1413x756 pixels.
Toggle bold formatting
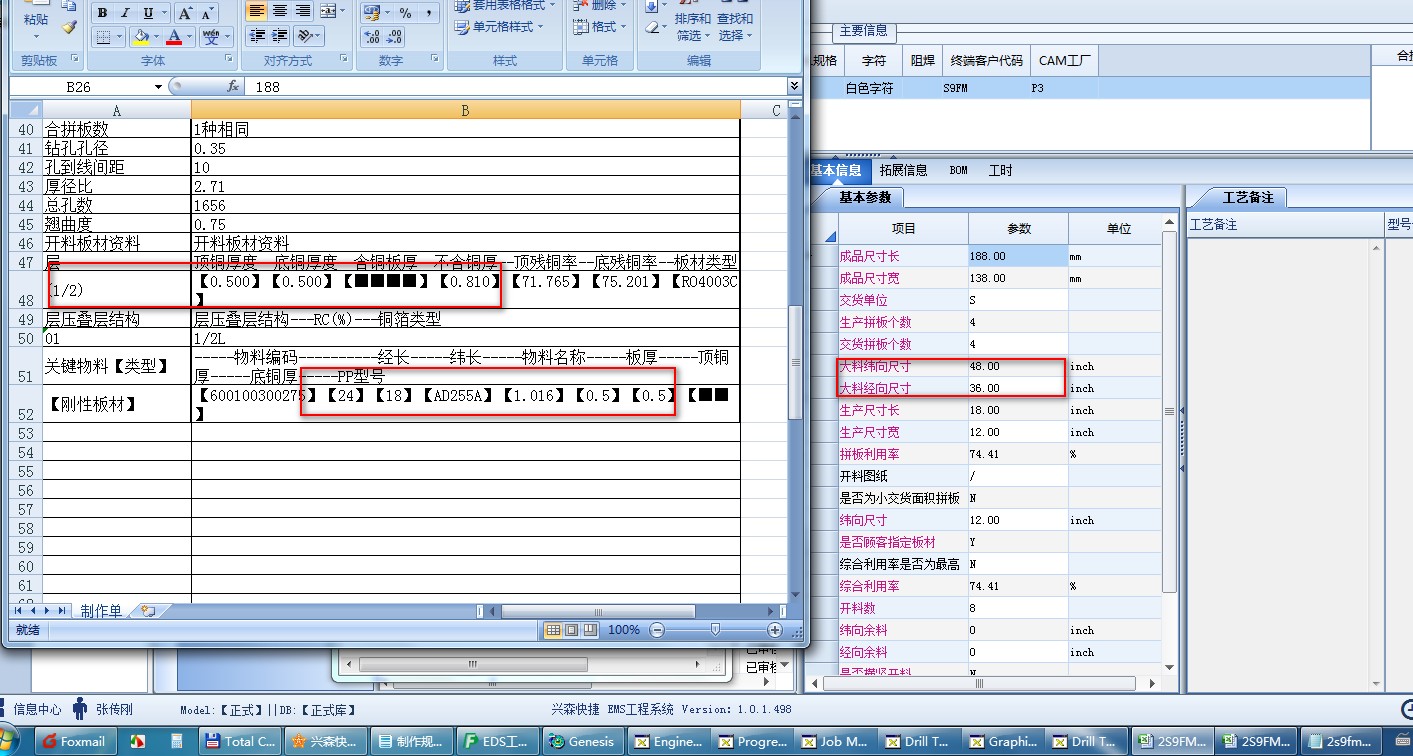coord(102,13)
